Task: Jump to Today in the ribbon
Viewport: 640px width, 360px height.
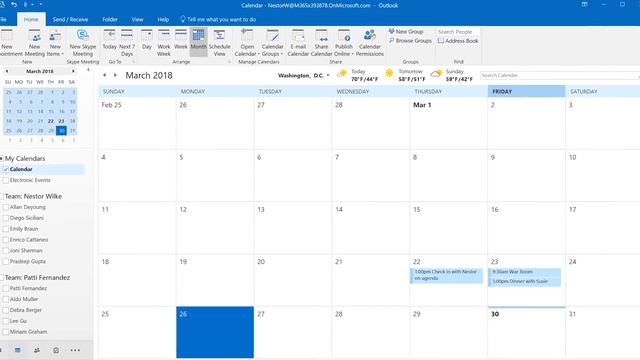Action: point(109,40)
